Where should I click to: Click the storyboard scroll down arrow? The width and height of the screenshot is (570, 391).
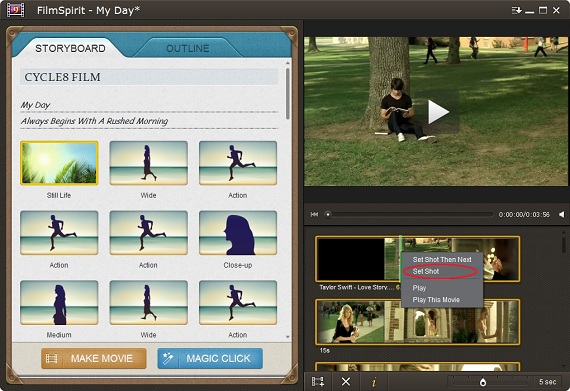click(x=288, y=337)
